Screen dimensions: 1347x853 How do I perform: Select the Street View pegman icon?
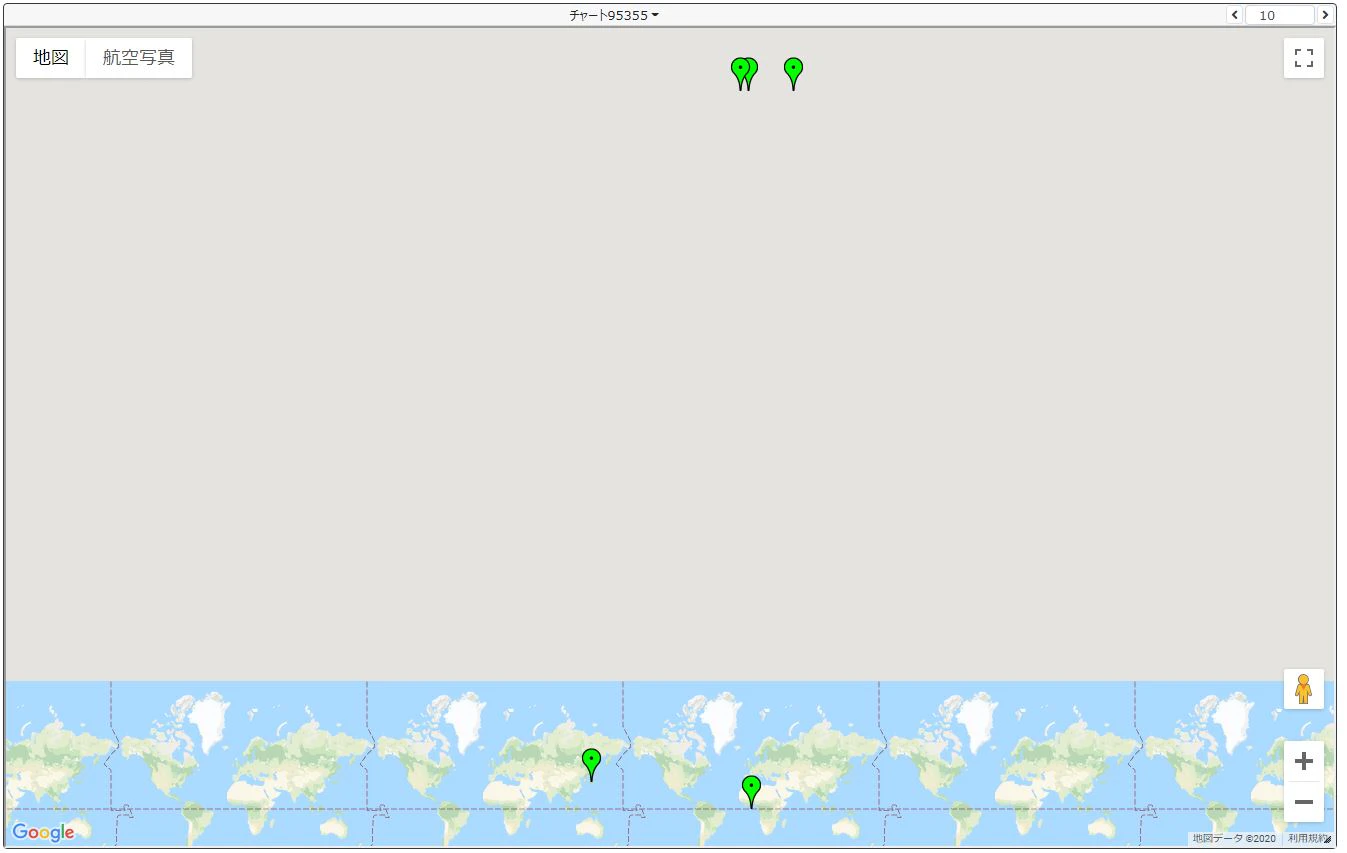pyautogui.click(x=1303, y=689)
